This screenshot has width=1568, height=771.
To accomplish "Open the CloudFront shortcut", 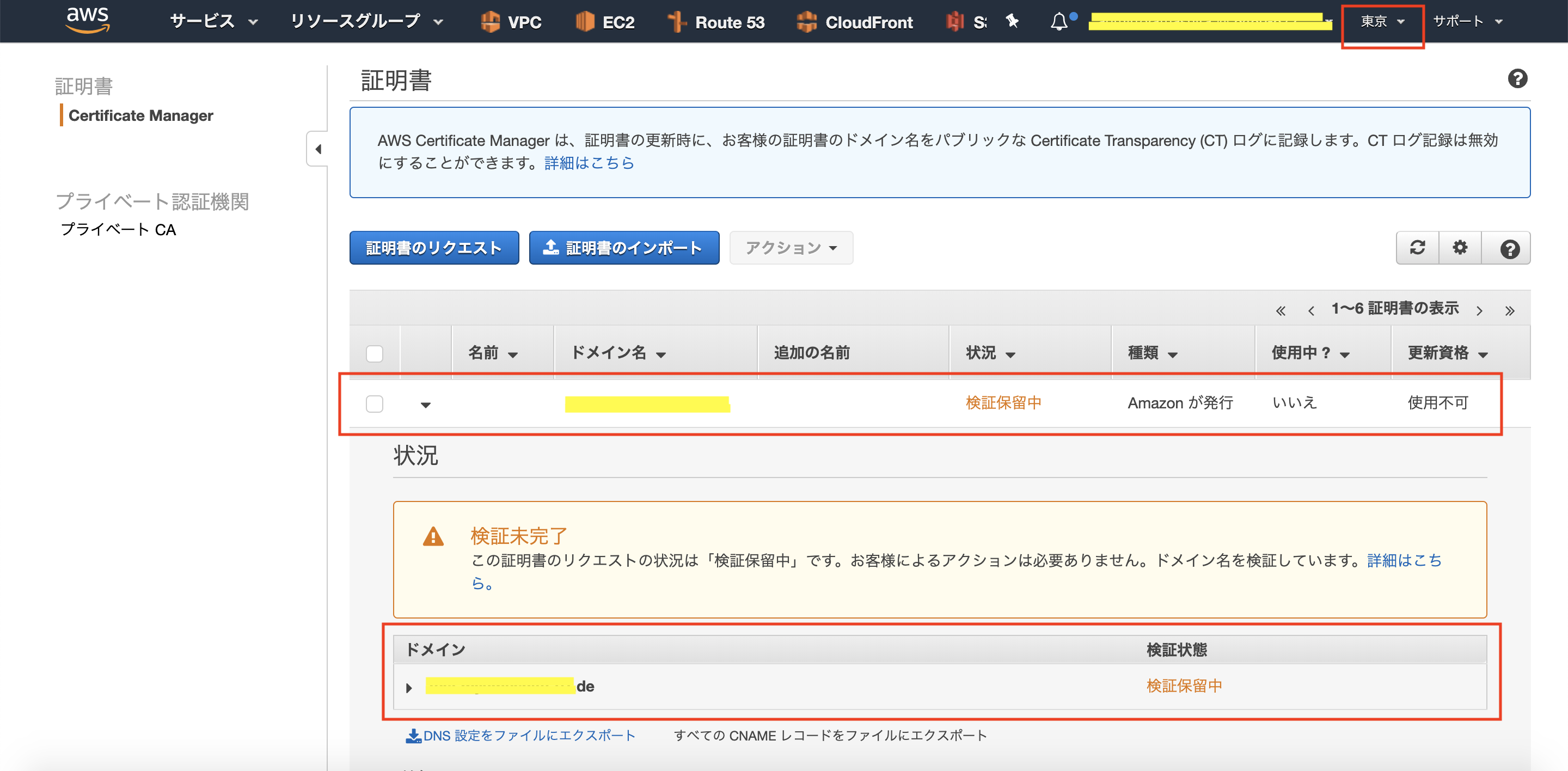I will tap(854, 22).
